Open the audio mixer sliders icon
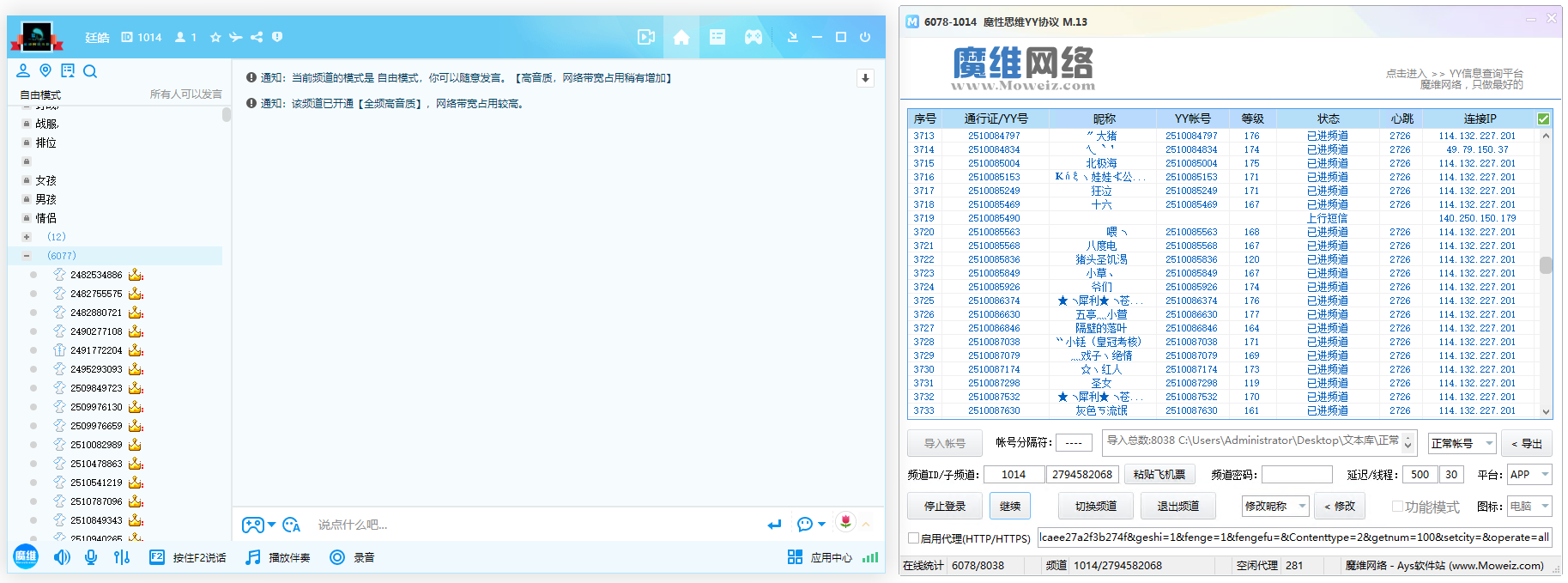The height and width of the screenshot is (583, 1568). point(122,557)
